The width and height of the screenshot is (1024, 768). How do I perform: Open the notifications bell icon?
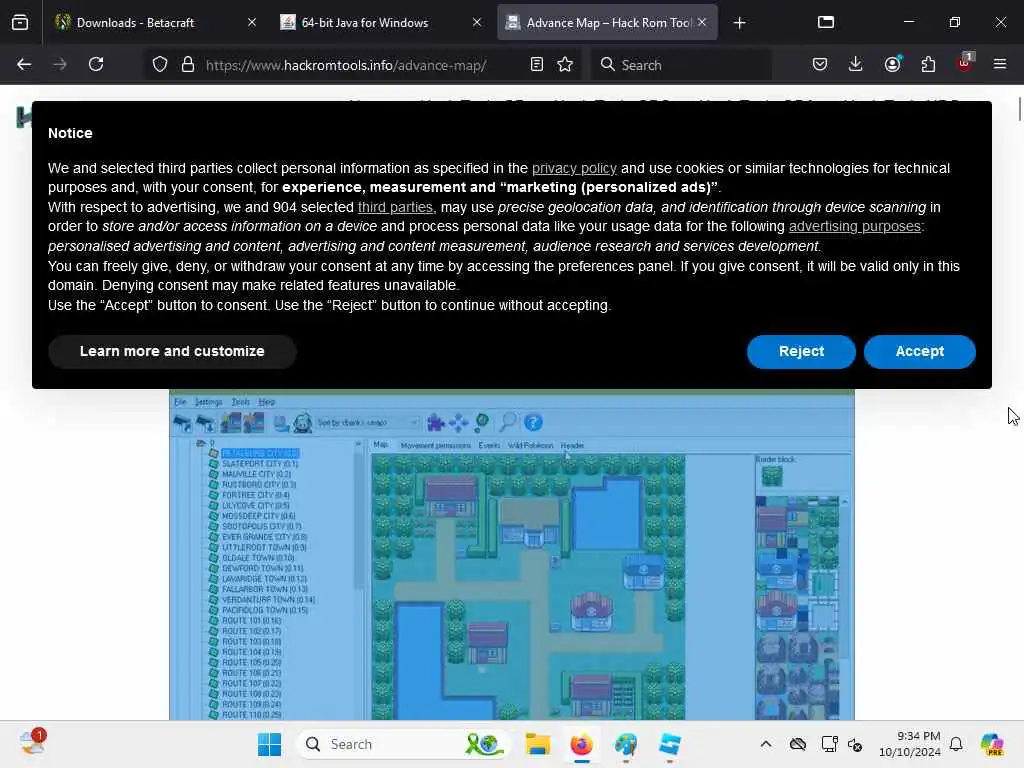956,744
